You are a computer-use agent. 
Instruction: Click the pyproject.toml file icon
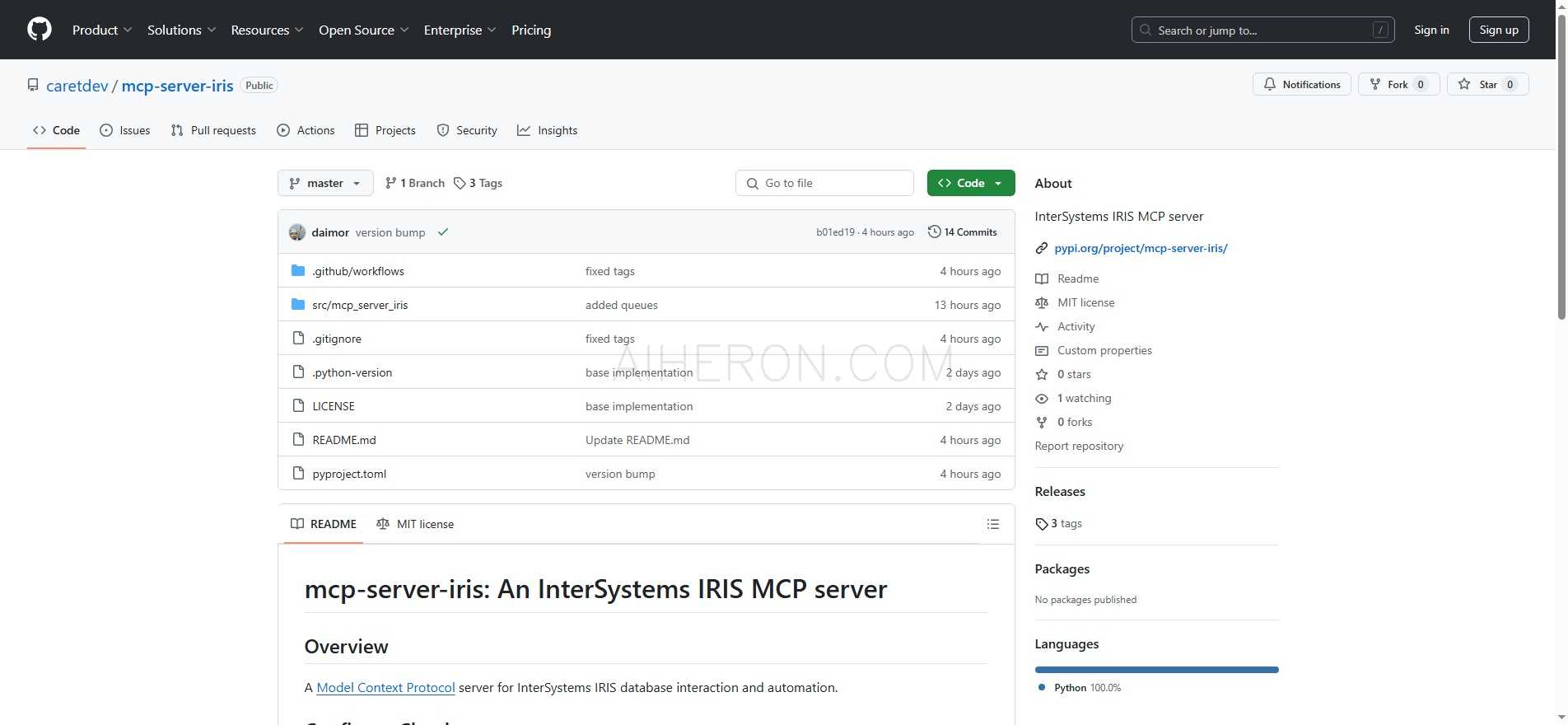pyautogui.click(x=298, y=473)
